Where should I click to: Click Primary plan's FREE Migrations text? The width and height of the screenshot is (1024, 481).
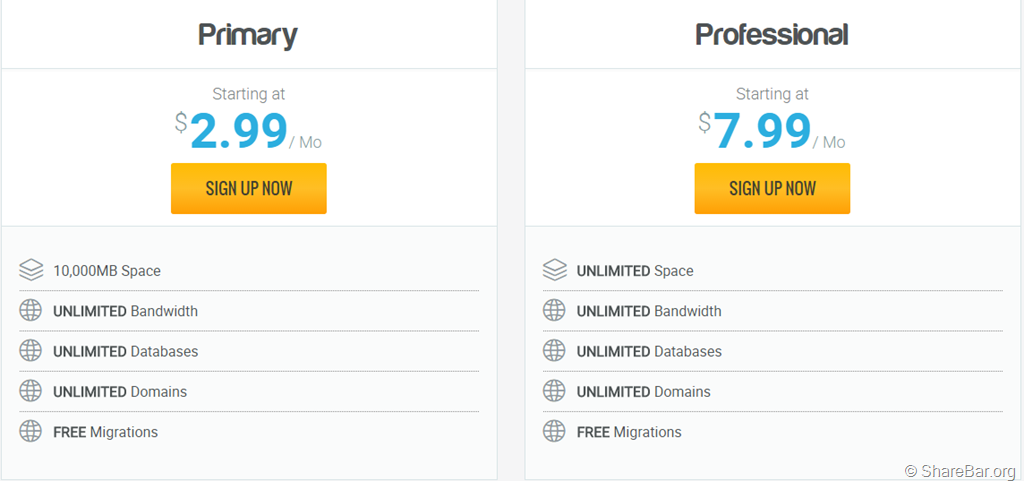[x=106, y=432]
